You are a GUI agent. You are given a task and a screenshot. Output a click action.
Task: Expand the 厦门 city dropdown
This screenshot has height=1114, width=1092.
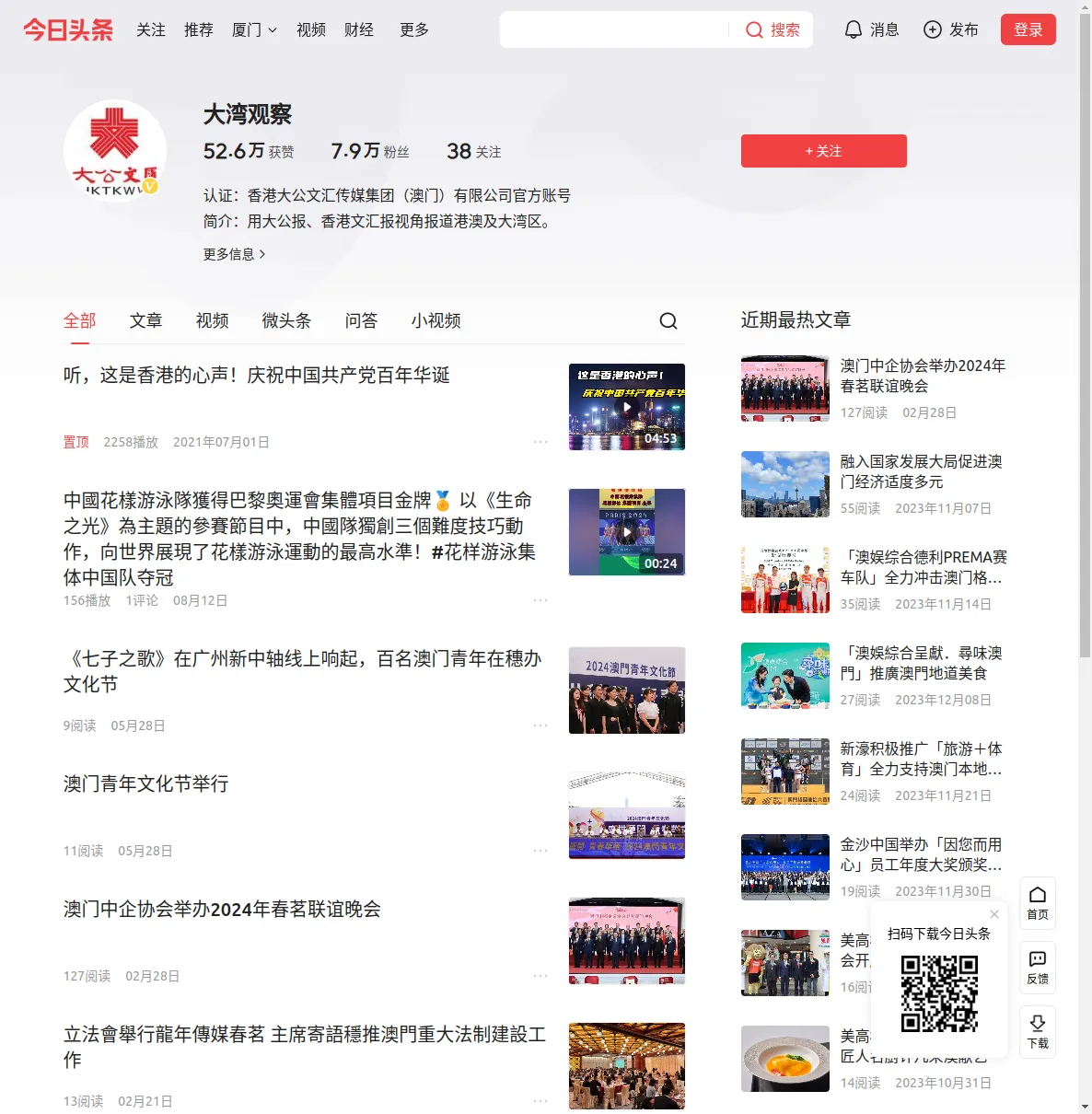click(254, 29)
